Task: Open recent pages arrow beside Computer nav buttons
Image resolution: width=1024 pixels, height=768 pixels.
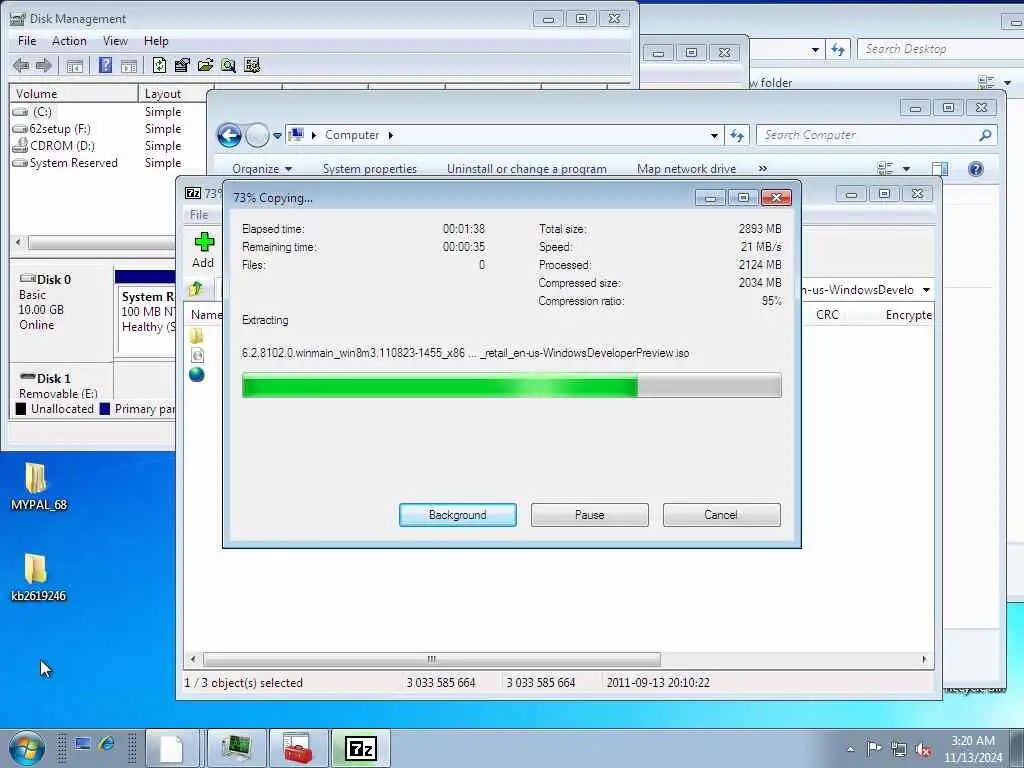Action: tap(277, 136)
